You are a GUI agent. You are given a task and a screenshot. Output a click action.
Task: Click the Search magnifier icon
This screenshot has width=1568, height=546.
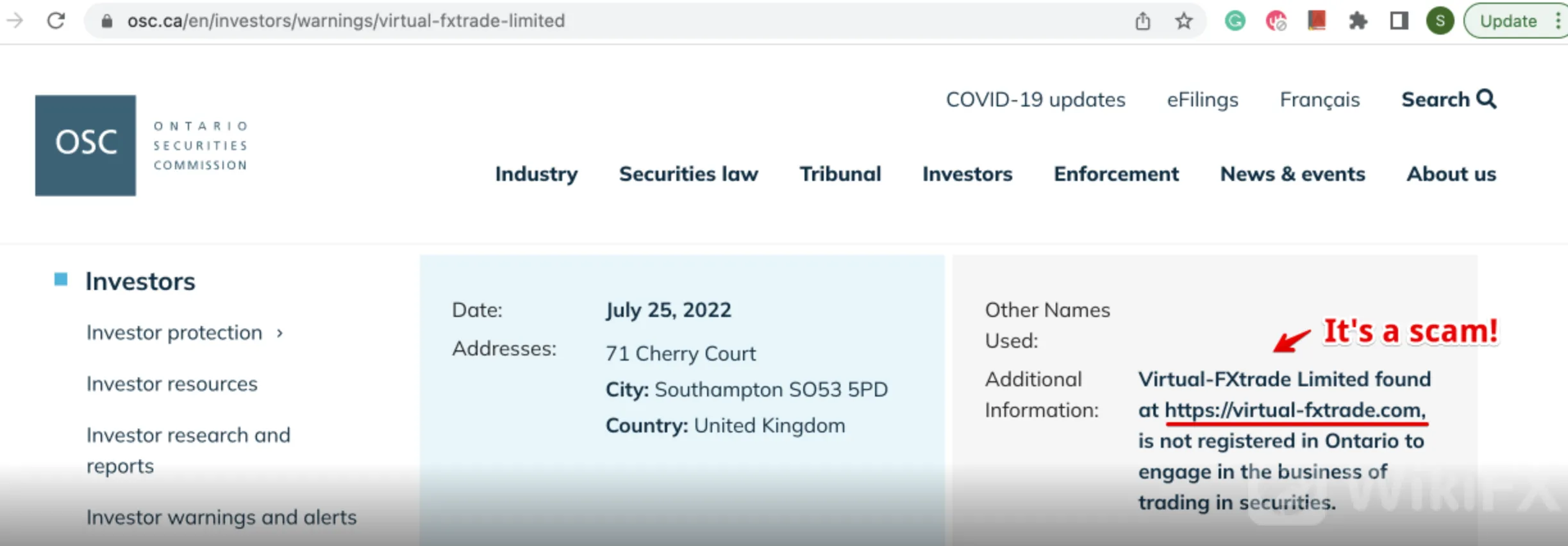[1487, 99]
